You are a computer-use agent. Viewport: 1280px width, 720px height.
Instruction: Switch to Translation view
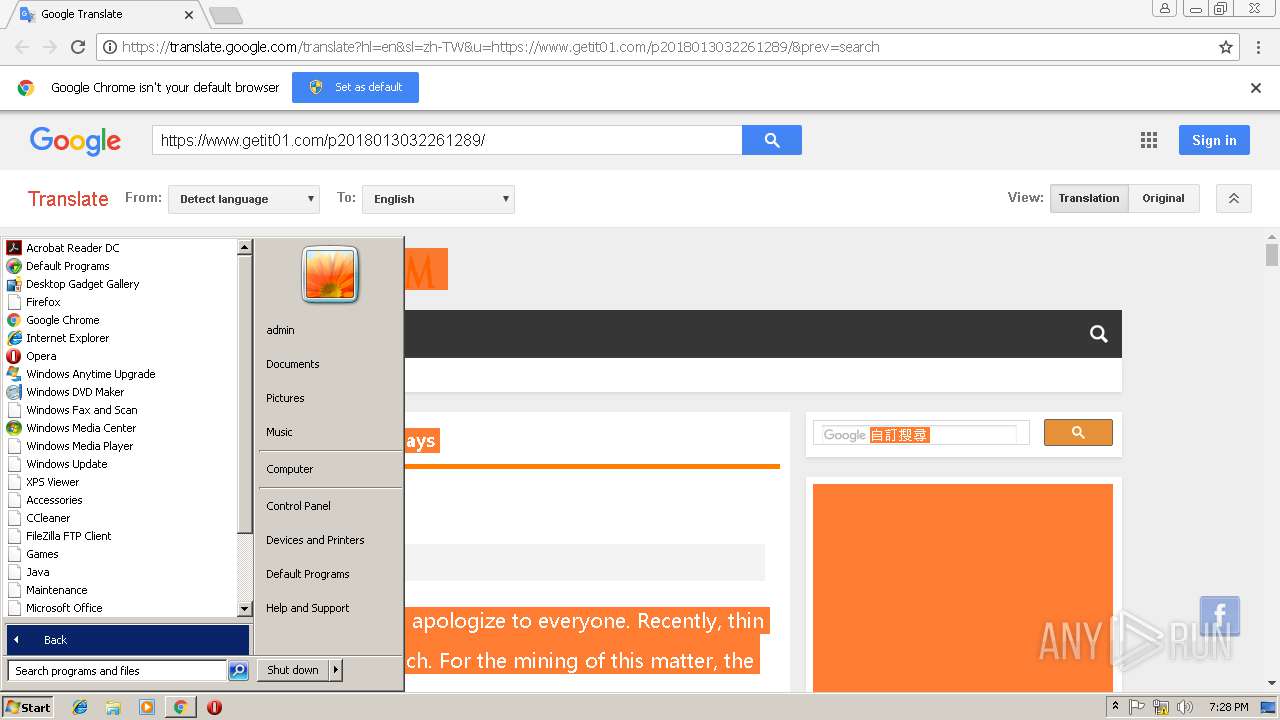point(1089,198)
